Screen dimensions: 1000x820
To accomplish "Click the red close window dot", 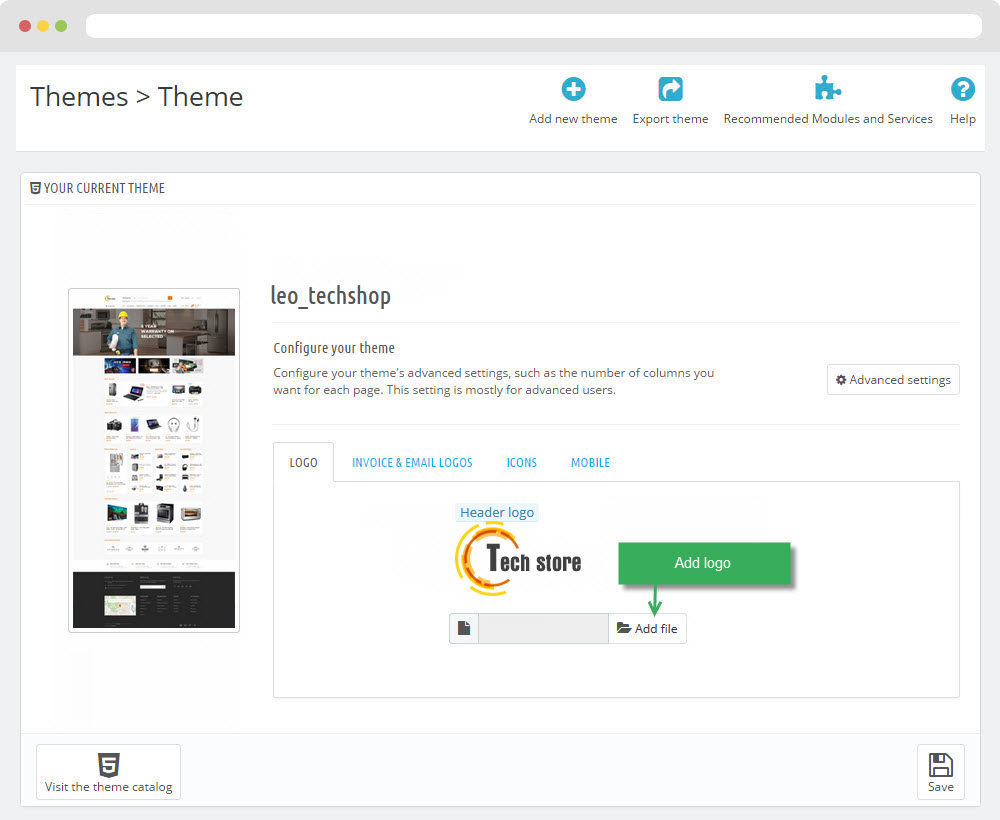I will 25,26.
